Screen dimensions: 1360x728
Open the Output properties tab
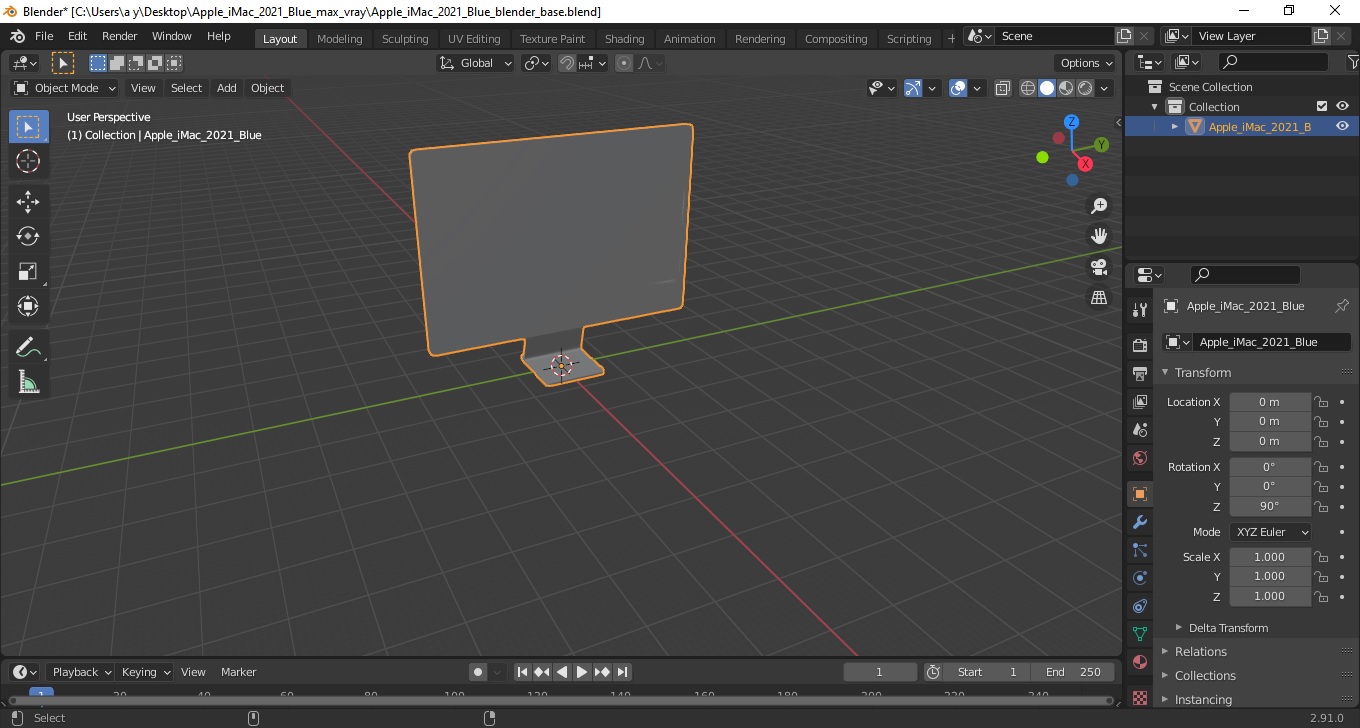1139,374
